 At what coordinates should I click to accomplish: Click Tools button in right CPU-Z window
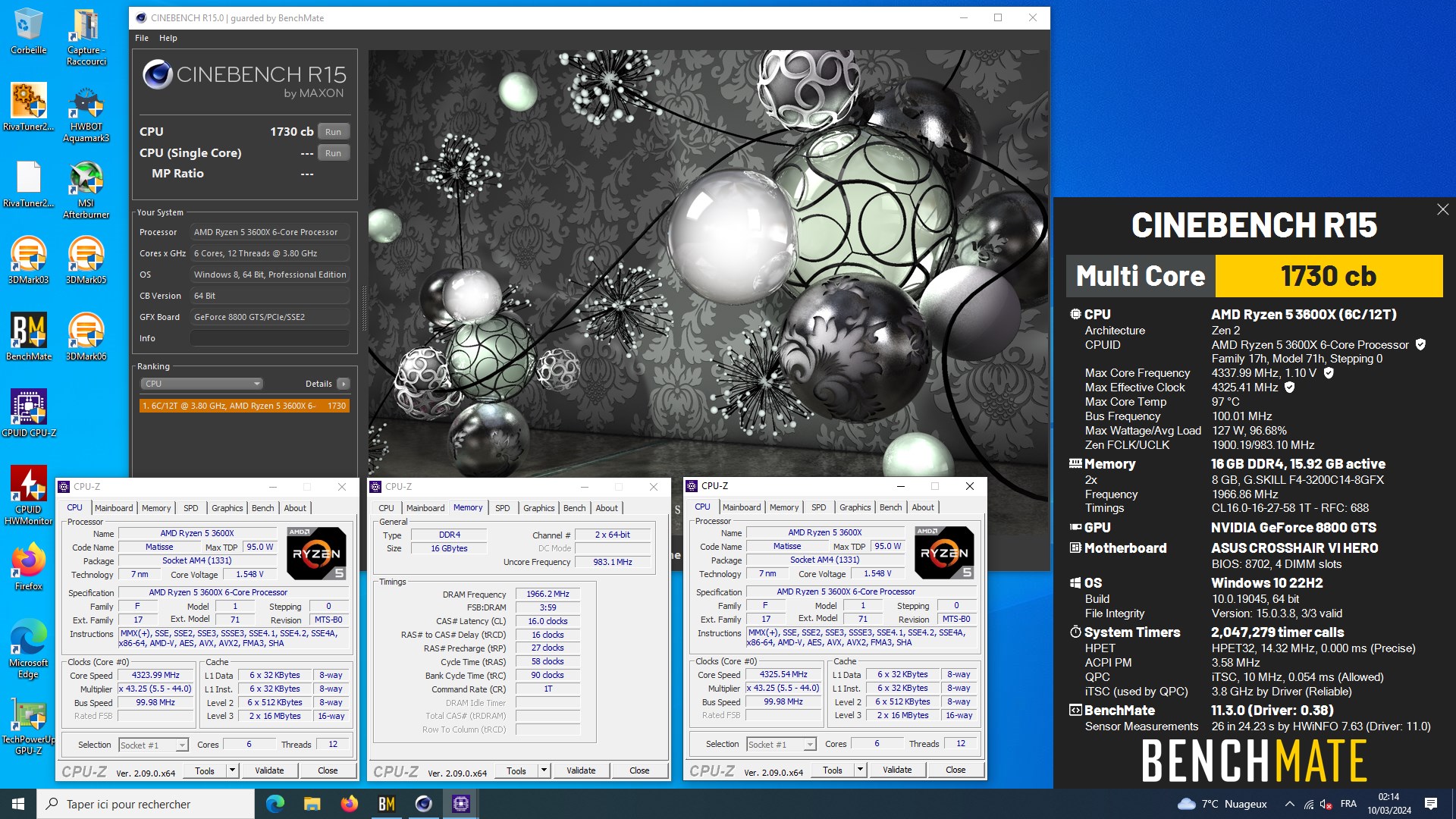833,770
